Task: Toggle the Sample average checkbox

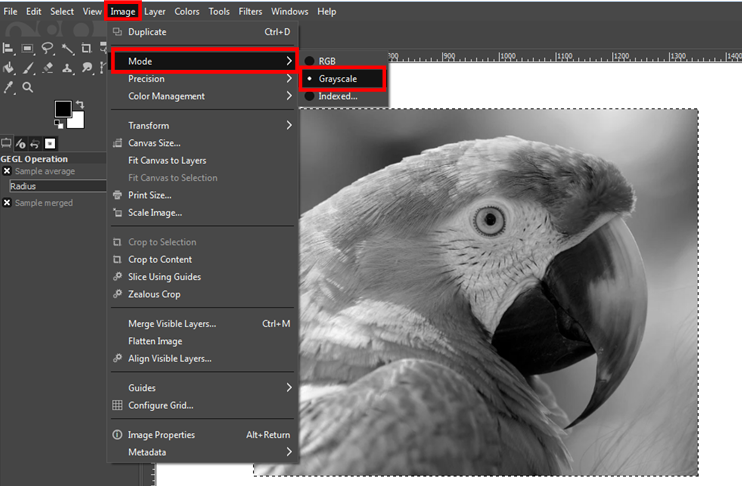Action: (x=7, y=171)
